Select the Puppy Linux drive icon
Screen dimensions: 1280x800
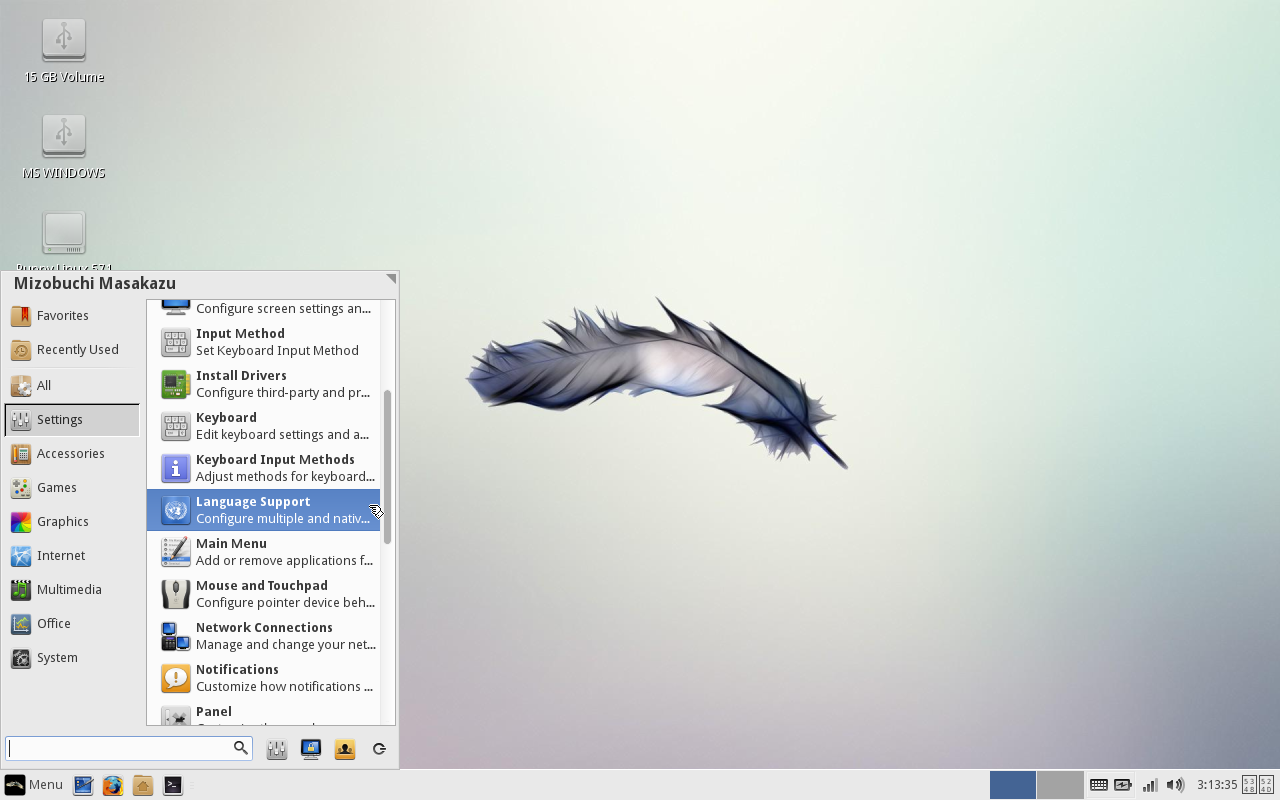pyautogui.click(x=64, y=240)
